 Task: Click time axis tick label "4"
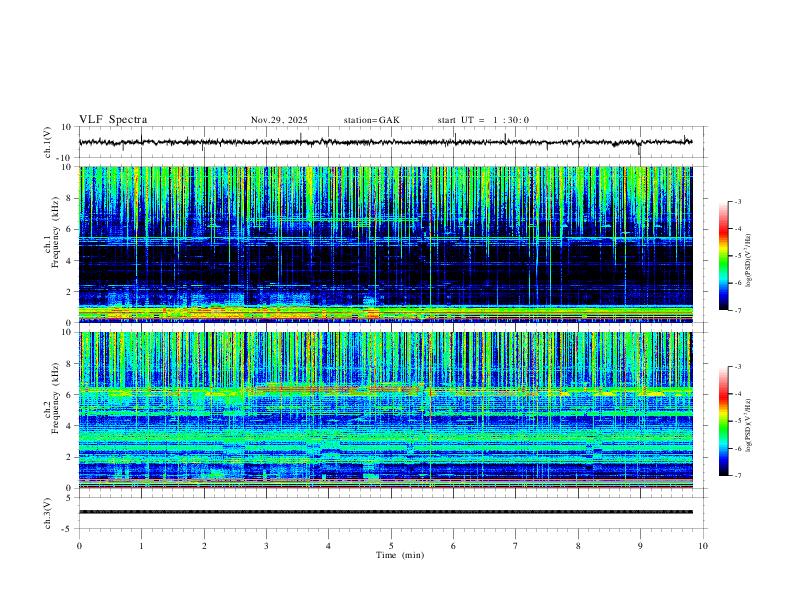(x=328, y=546)
